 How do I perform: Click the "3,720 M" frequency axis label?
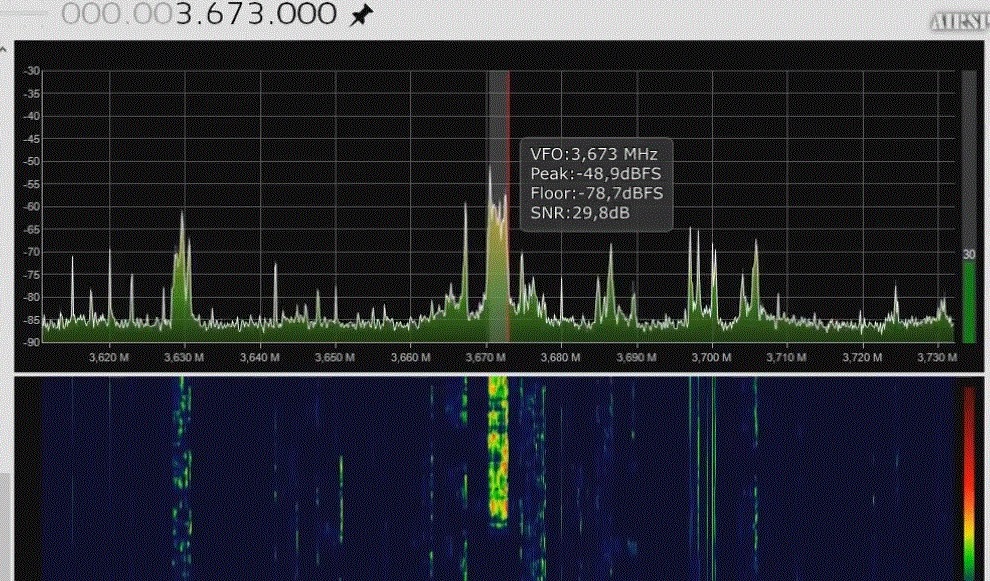click(x=862, y=357)
